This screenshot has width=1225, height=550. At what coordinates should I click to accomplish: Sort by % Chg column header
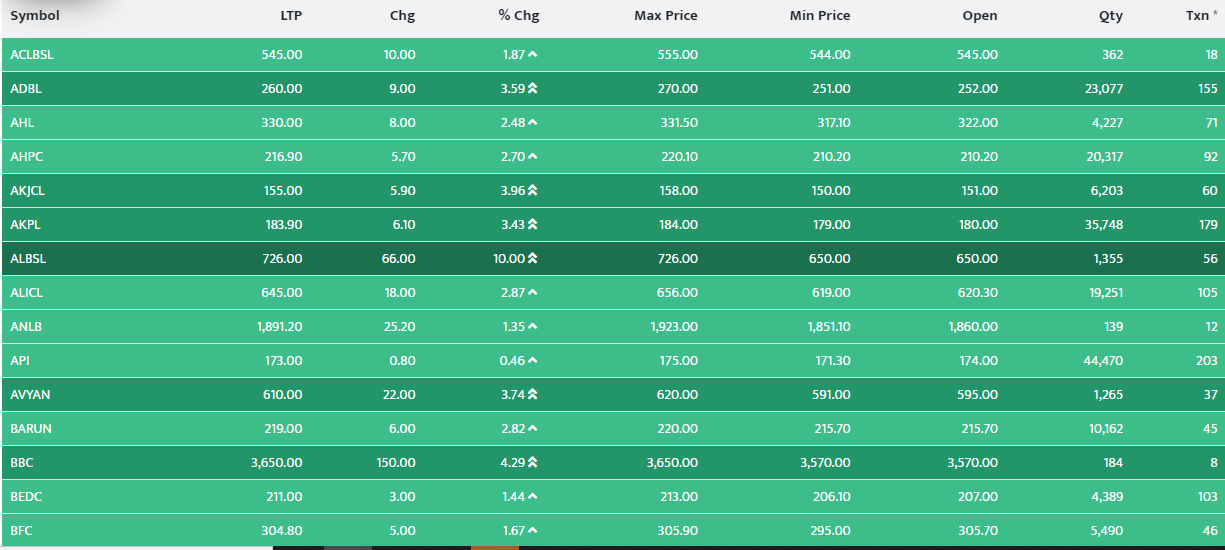tap(519, 16)
